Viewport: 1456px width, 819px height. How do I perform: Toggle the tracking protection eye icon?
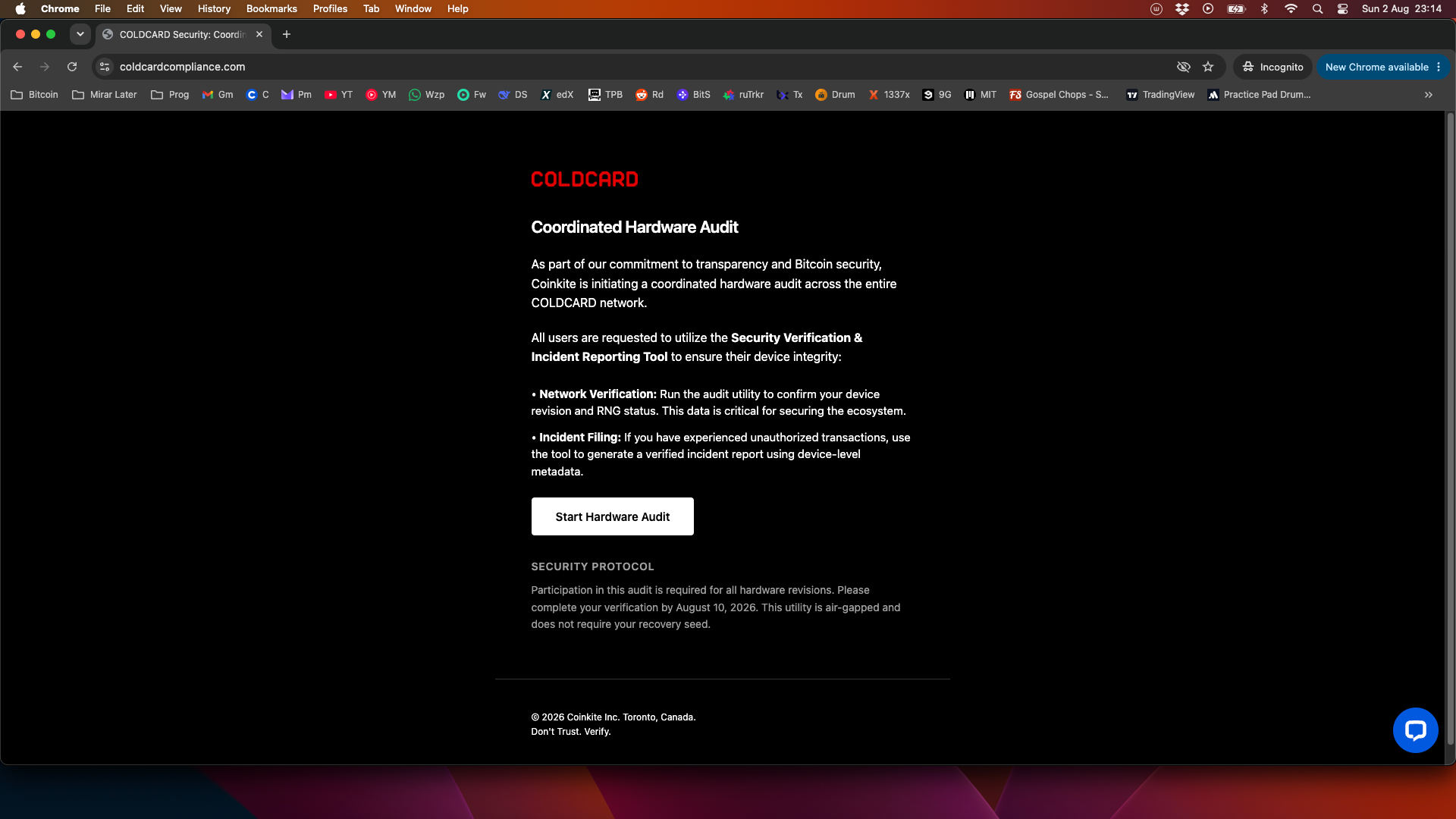[x=1183, y=67]
